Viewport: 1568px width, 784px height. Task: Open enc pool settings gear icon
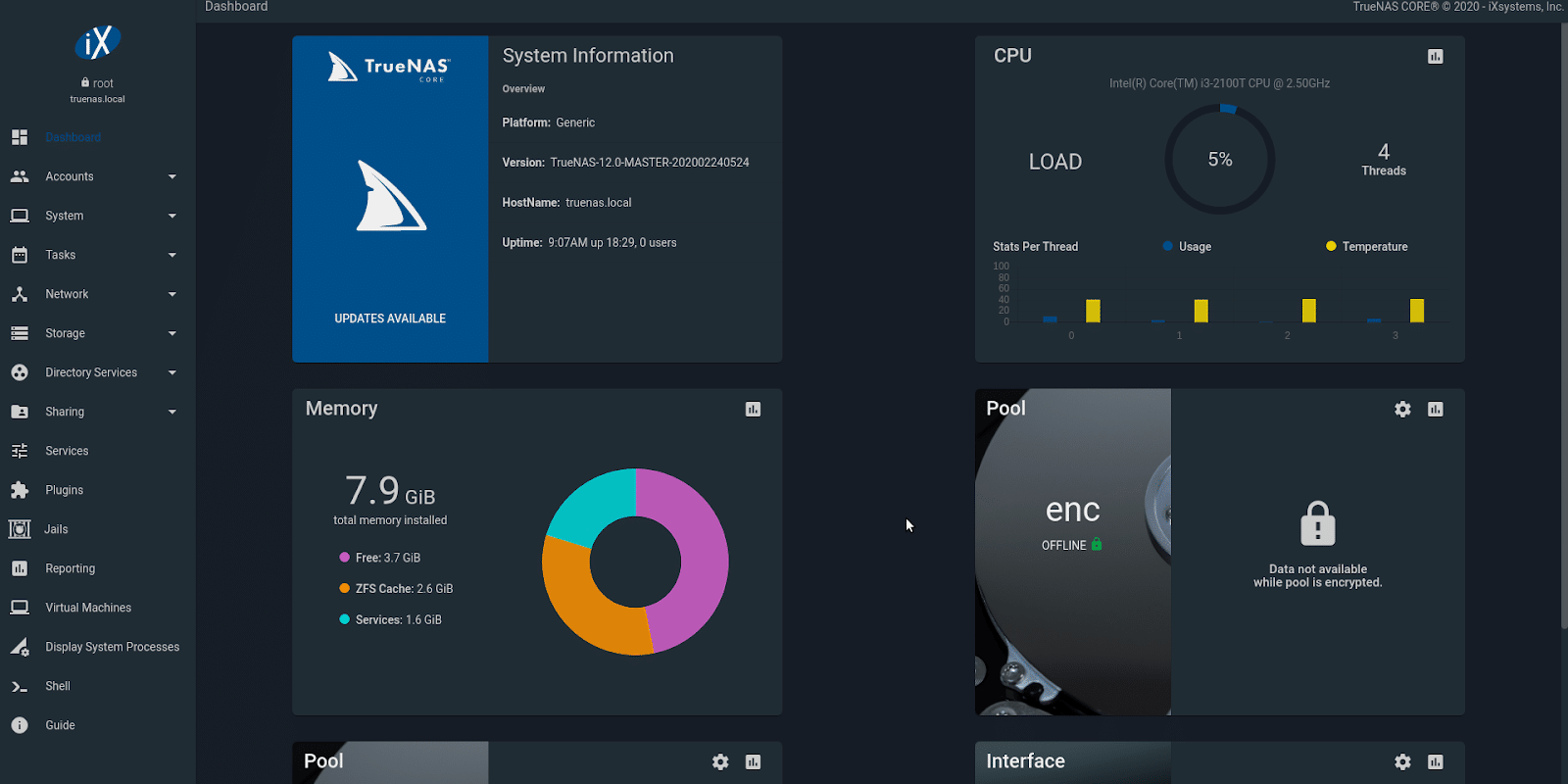(x=1403, y=410)
